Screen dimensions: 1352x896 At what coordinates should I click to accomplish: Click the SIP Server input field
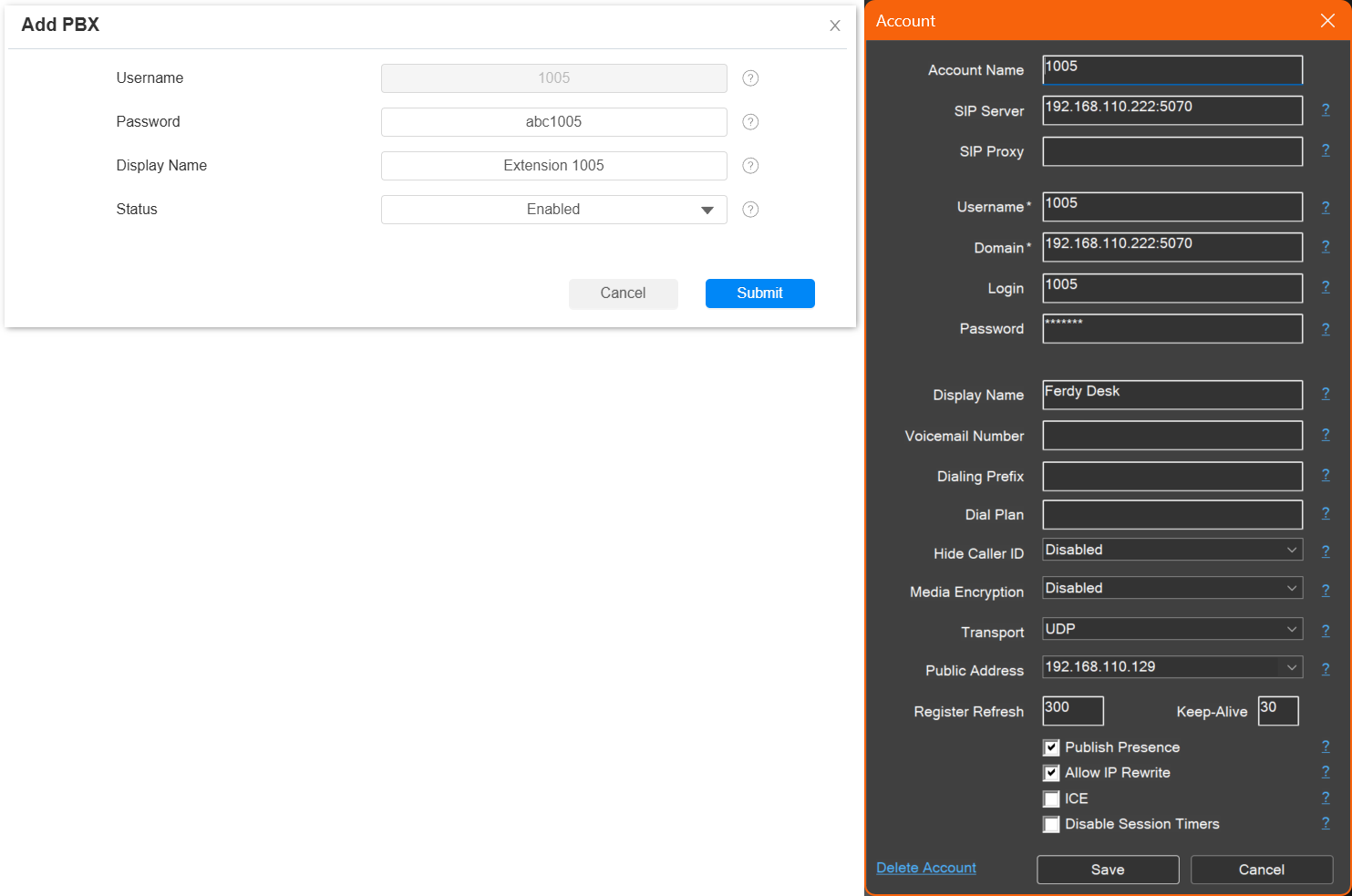tap(1172, 110)
